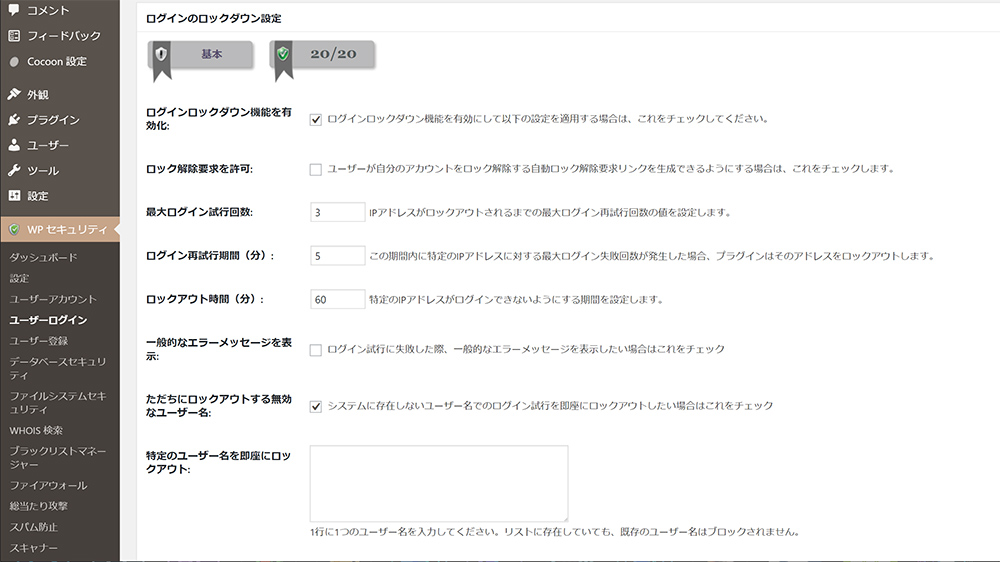The height and width of the screenshot is (562, 1000).
Task: Click the Appearance paintbrush icon
Action: coord(14,95)
